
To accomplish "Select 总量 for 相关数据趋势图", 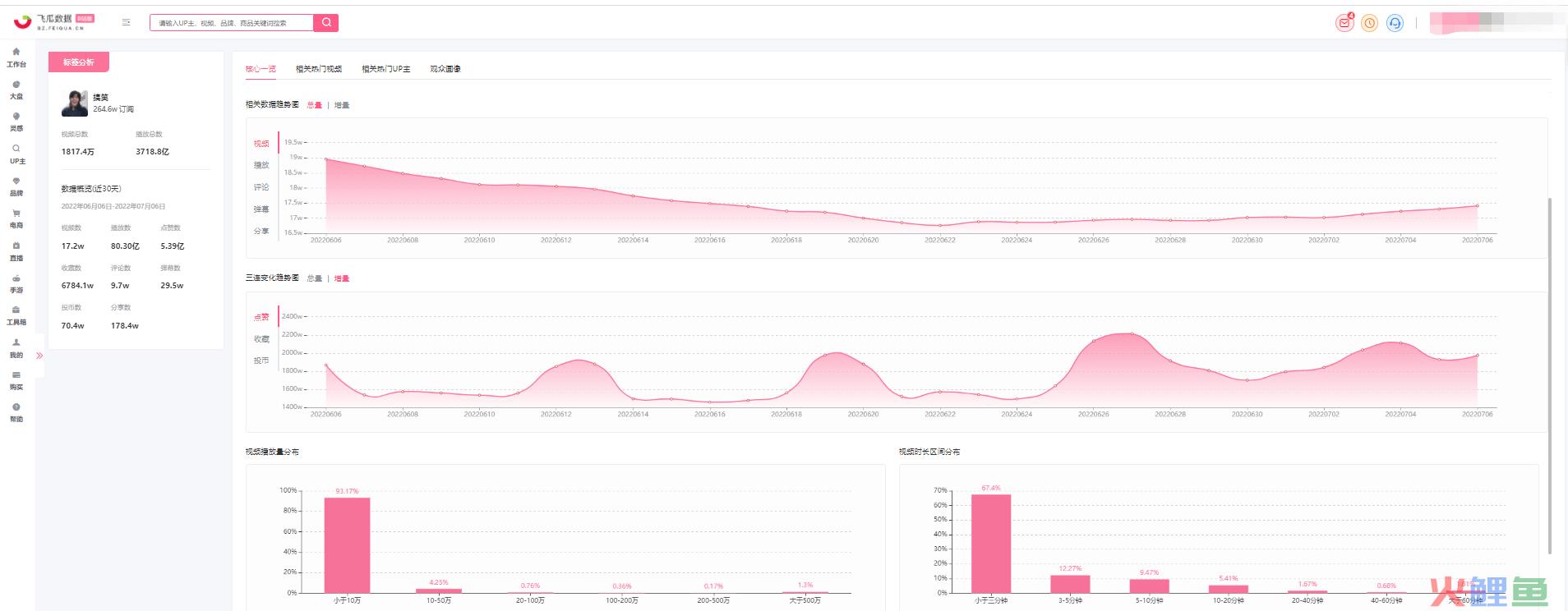I will point(315,105).
